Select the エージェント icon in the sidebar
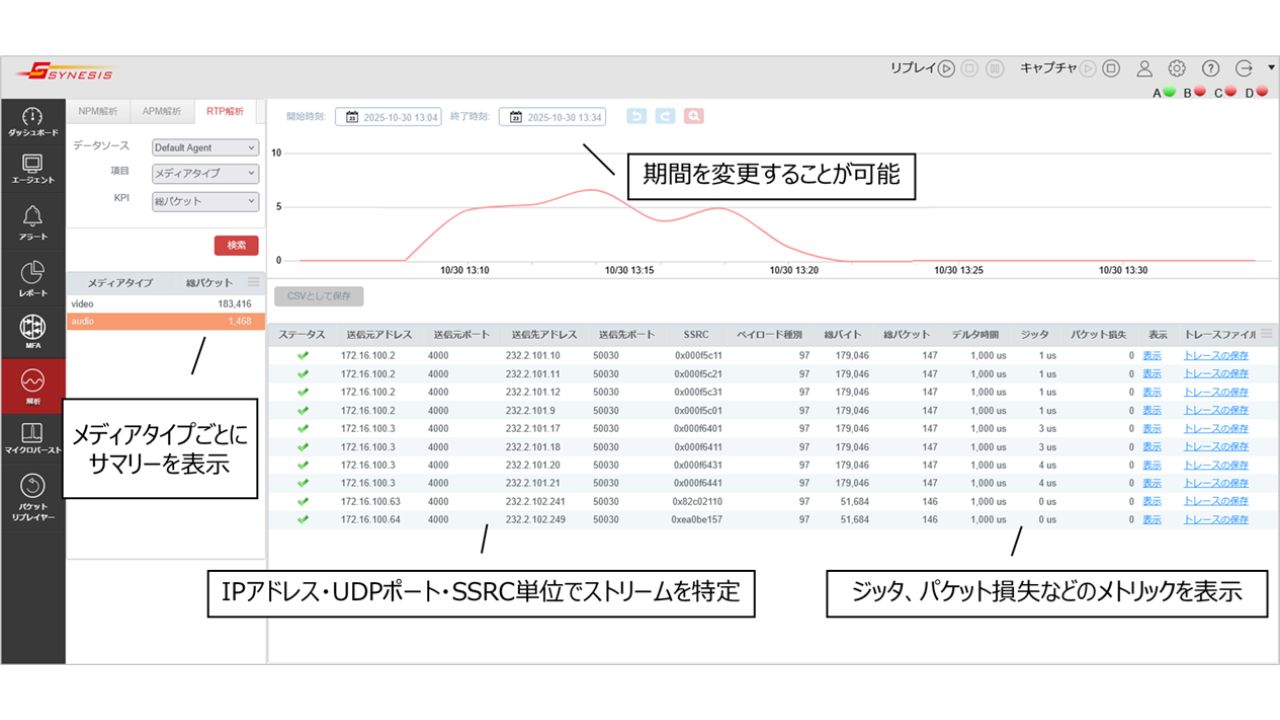The image size is (1280, 720). pos(34,165)
